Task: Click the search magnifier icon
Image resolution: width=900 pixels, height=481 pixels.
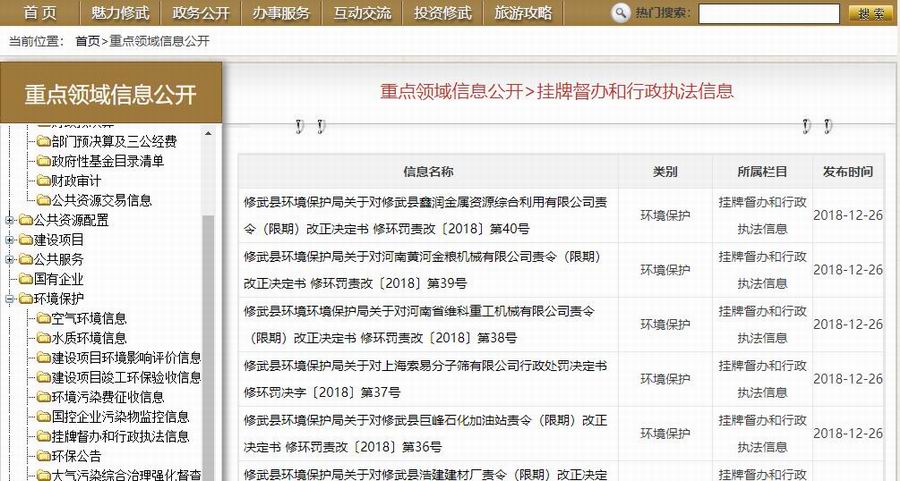Action: click(x=620, y=13)
